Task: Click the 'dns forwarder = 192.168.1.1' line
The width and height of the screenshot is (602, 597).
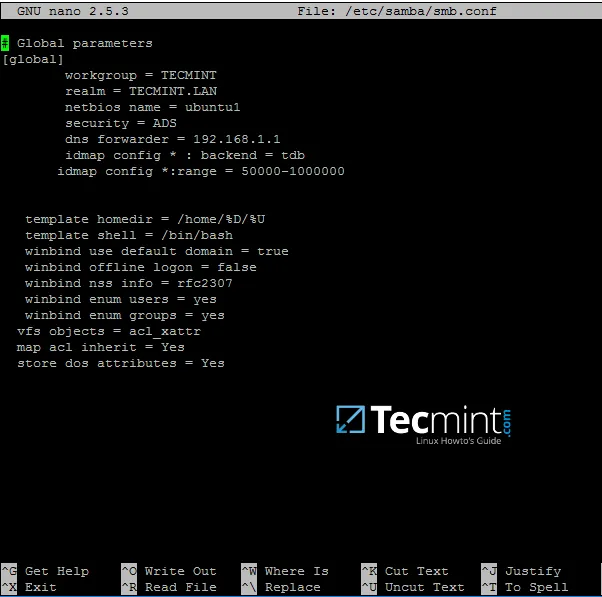Action: pos(172,139)
